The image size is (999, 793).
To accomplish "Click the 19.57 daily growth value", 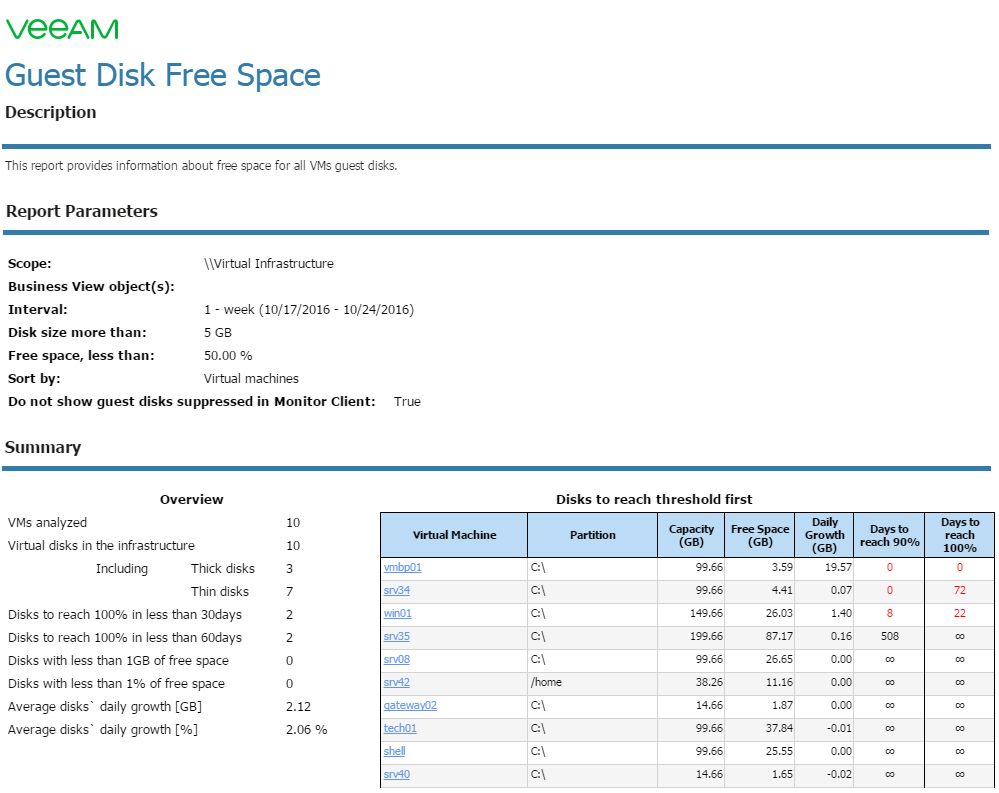I will click(x=838, y=567).
